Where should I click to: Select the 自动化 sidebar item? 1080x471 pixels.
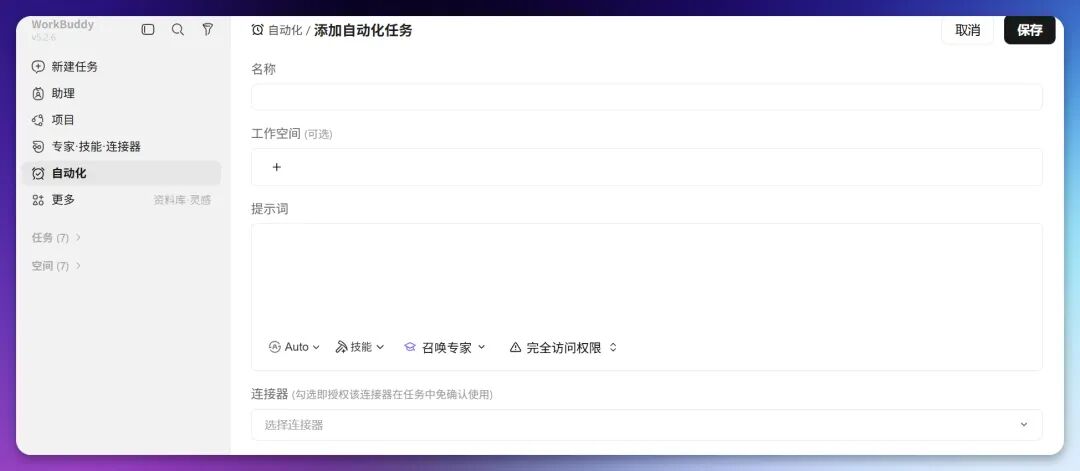pyautogui.click(x=121, y=174)
